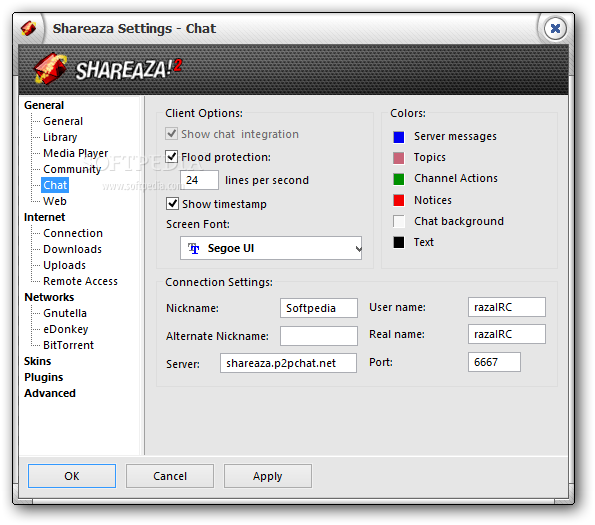Click the Port number field

[x=494, y=362]
